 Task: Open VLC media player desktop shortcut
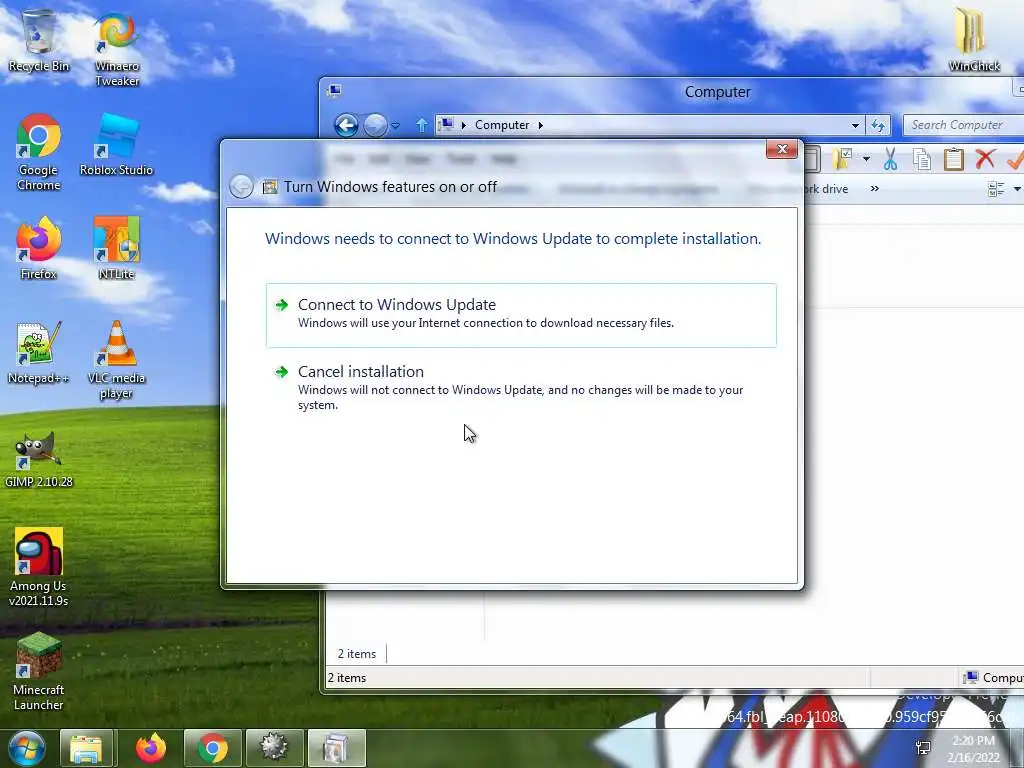[x=116, y=360]
